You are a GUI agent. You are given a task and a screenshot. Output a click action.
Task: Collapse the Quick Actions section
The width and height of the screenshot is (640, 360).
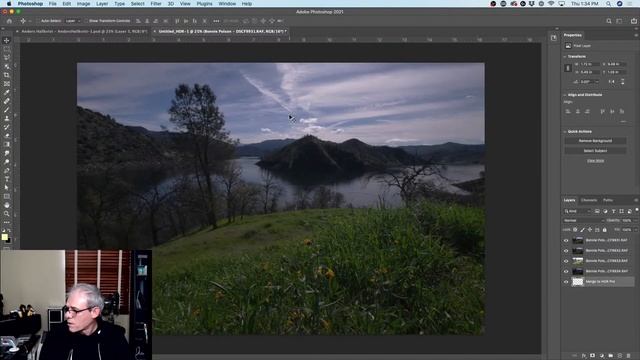click(565, 131)
